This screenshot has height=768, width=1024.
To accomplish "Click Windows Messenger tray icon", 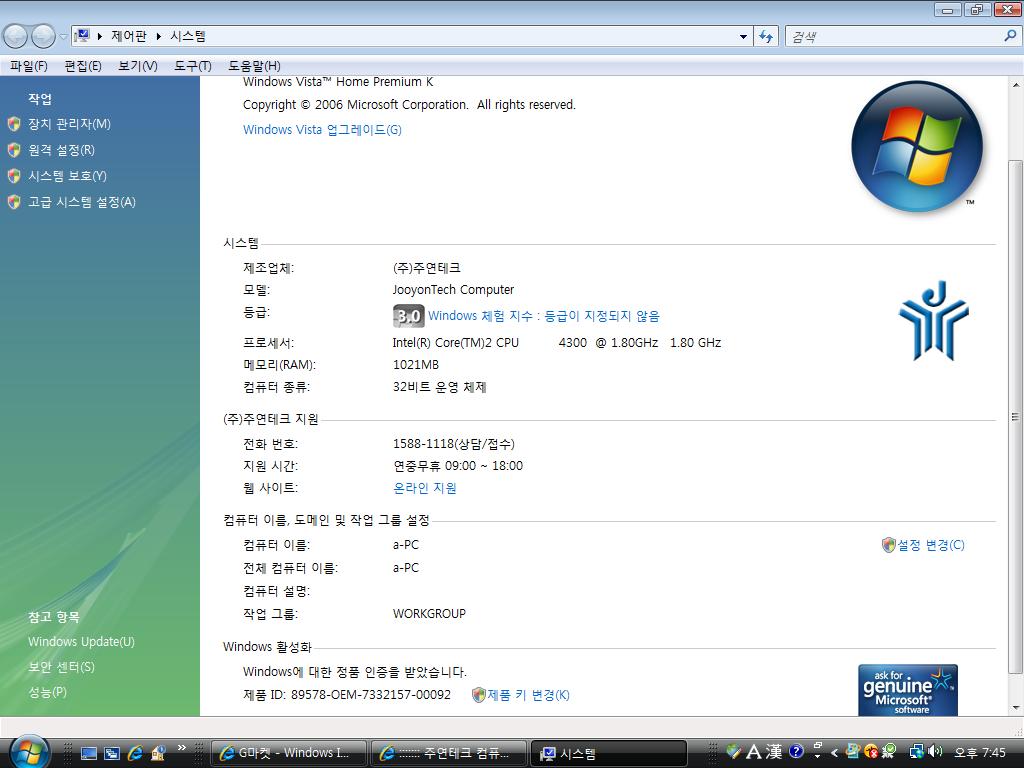I will click(852, 750).
